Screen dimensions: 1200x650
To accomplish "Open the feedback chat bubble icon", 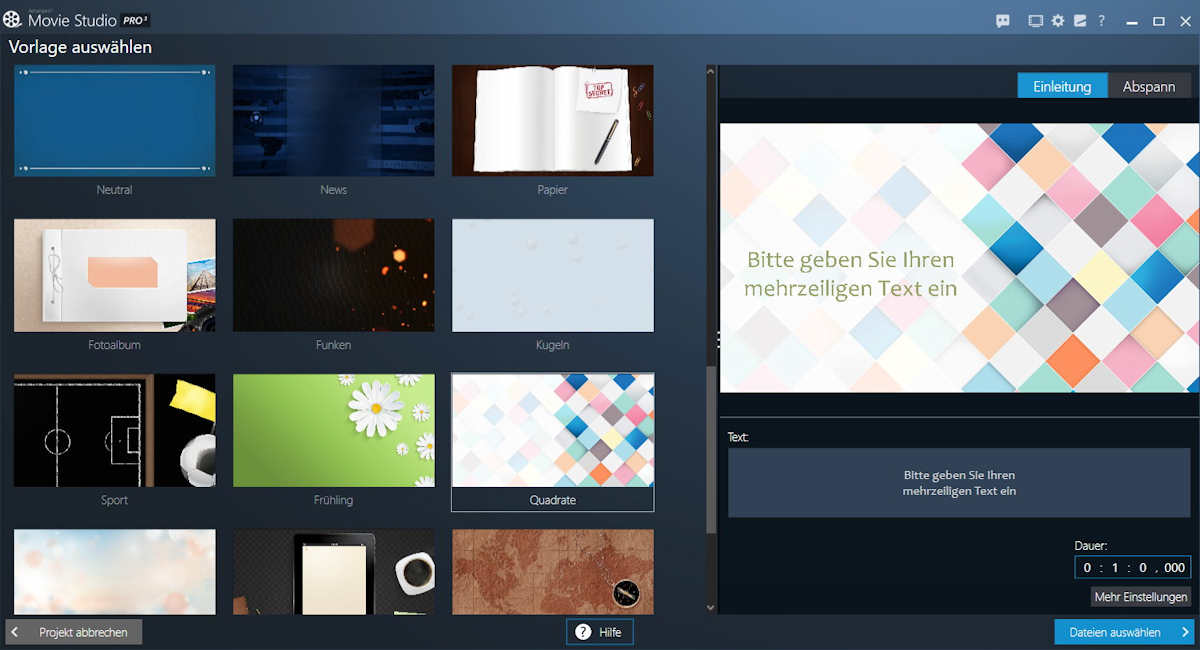I will pyautogui.click(x=1003, y=21).
